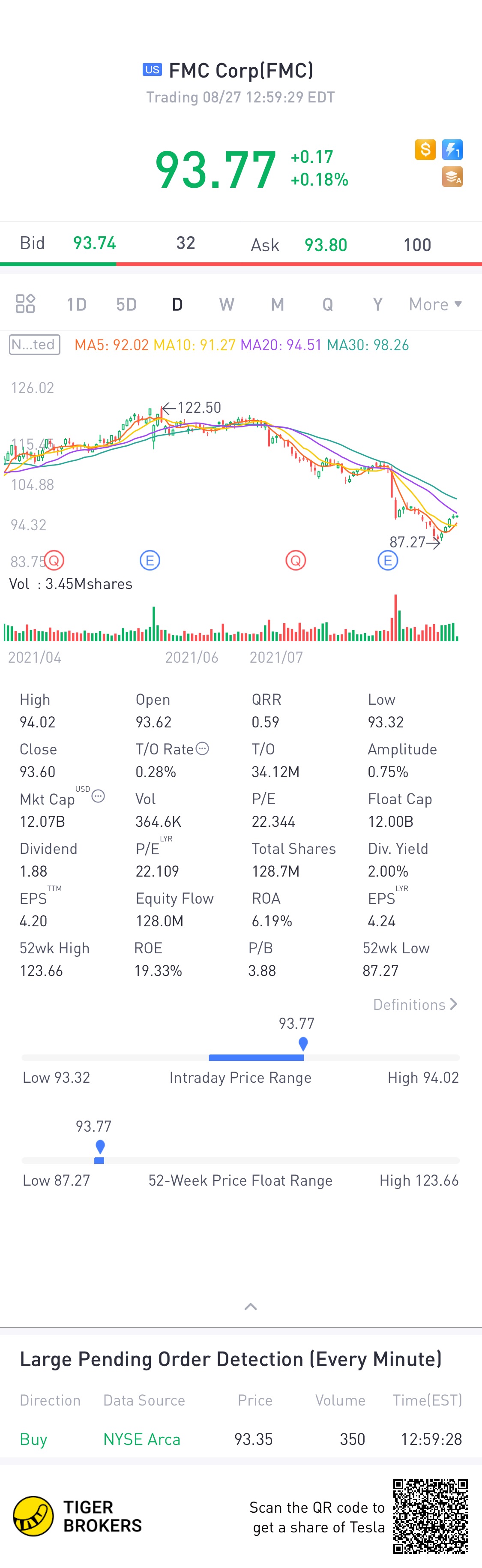Viewport: 482px width, 1568px height.
Task: Open the N...ted price adjustment selector
Action: [35, 345]
